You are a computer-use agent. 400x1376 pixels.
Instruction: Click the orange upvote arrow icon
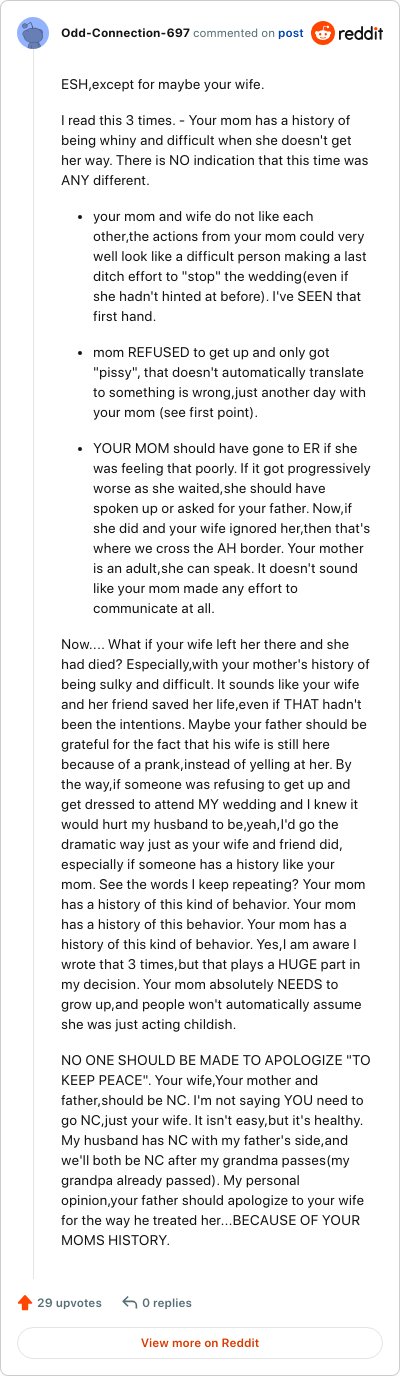(25, 1302)
